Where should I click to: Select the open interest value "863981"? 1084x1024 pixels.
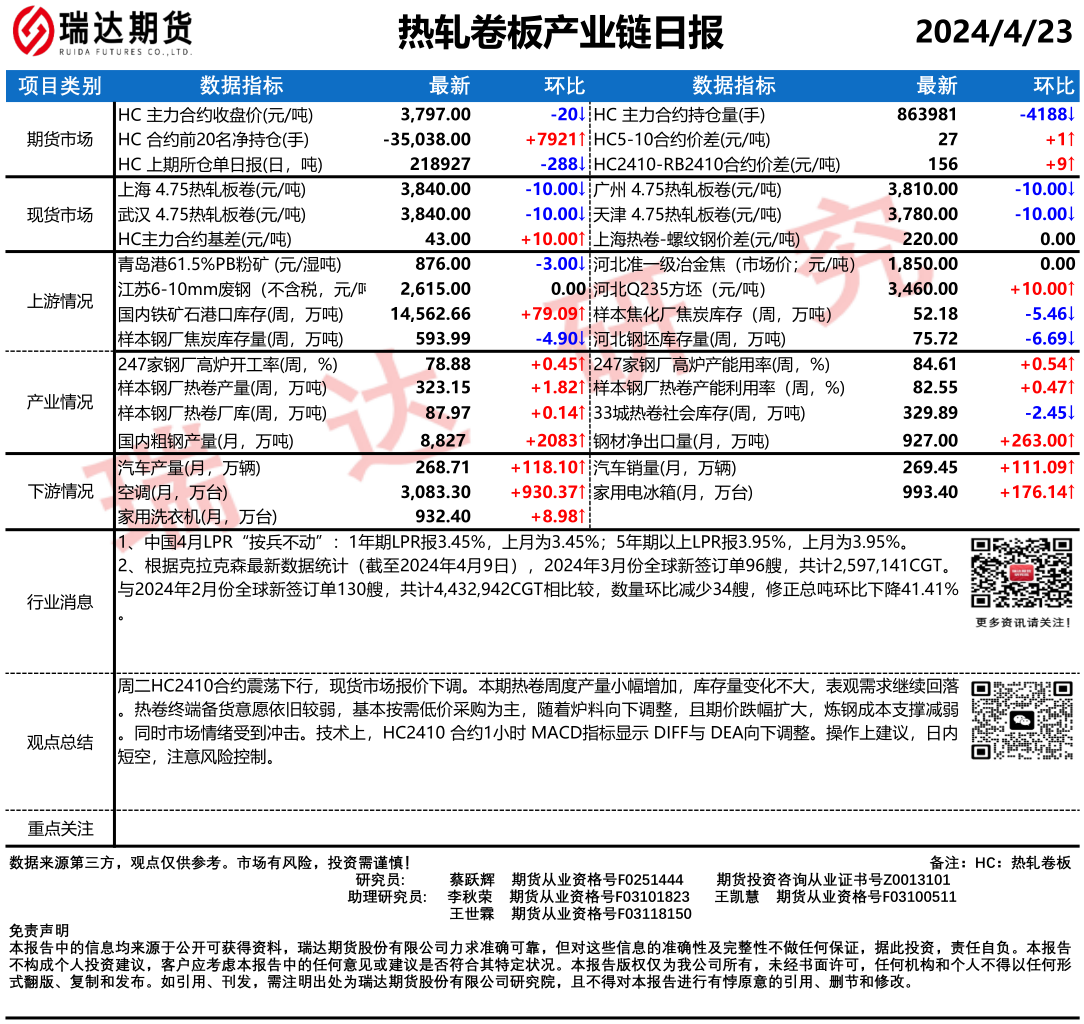pos(927,115)
